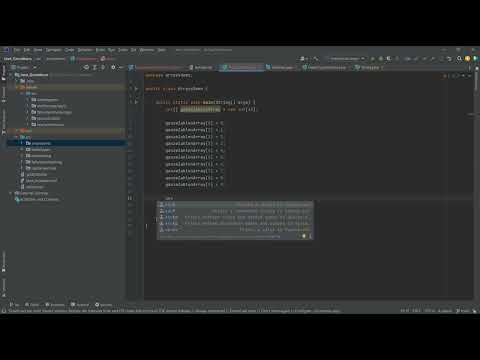Click the green Run toolbar button

pyautogui.click(x=373, y=59)
